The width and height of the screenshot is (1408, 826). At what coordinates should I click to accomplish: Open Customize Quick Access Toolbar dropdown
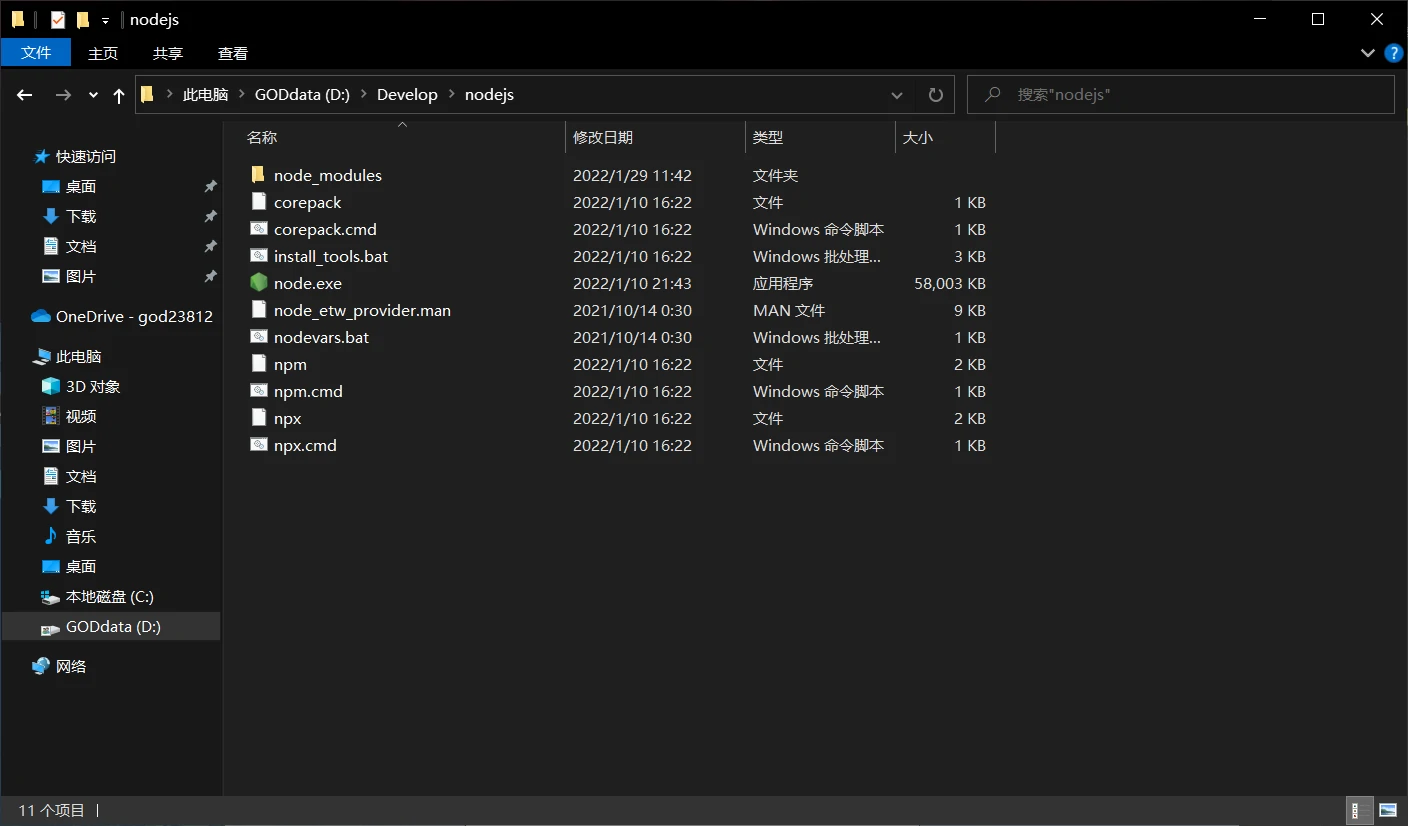[x=105, y=20]
